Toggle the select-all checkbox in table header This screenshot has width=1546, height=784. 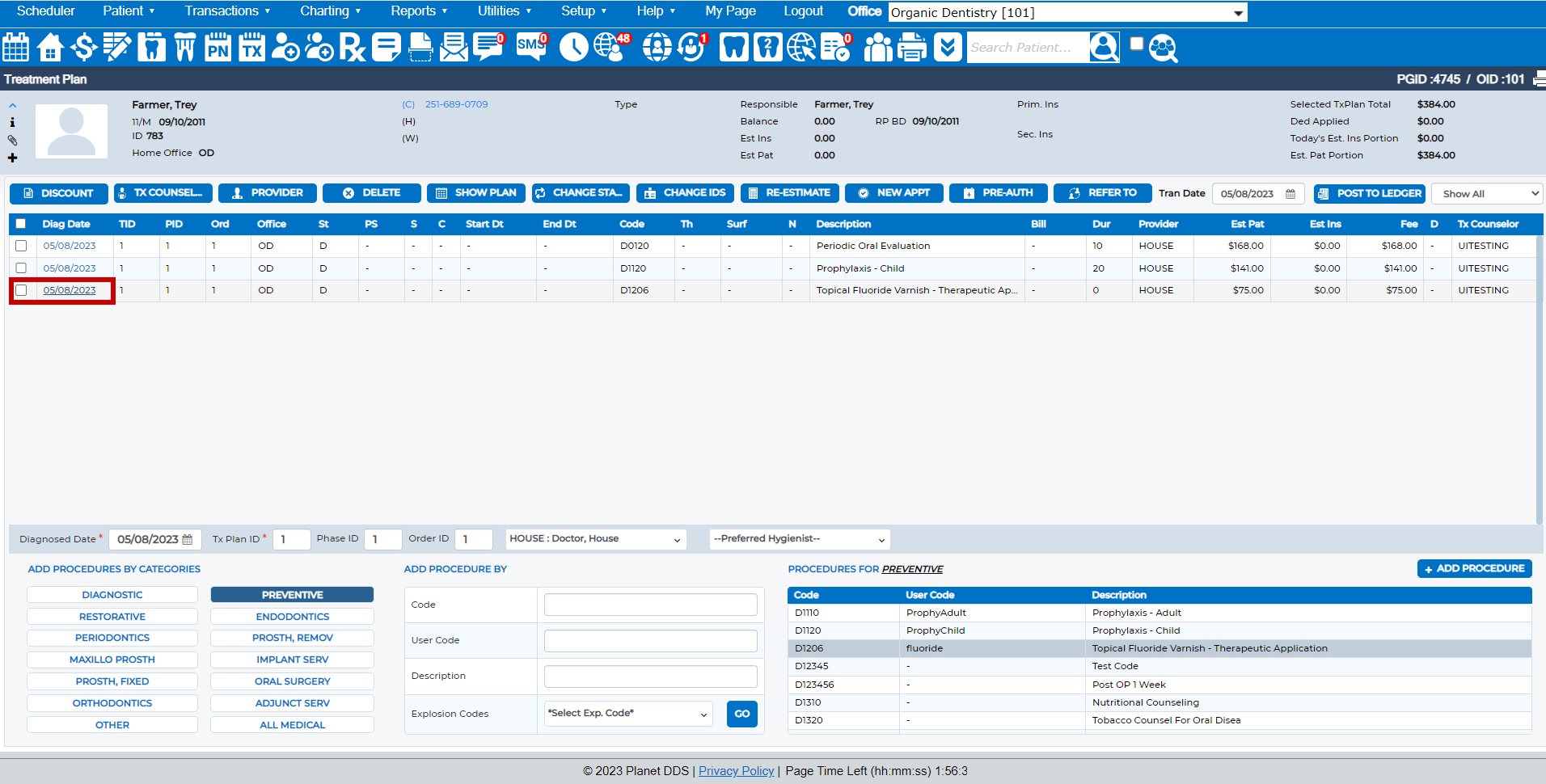tap(21, 224)
